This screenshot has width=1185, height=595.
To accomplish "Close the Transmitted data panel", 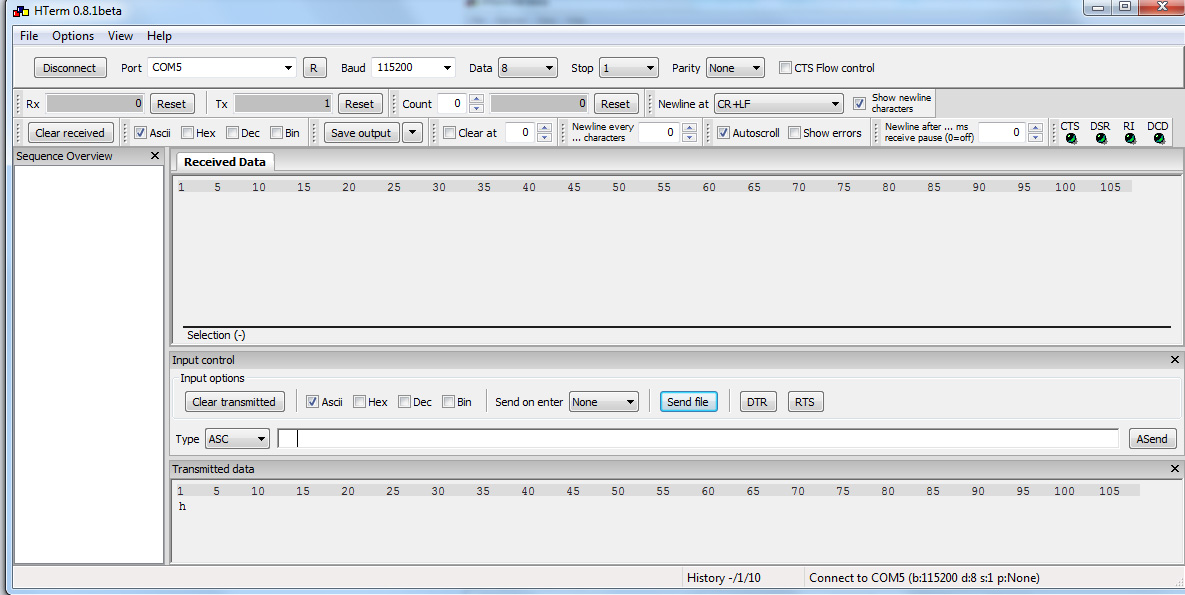I will 1175,469.
